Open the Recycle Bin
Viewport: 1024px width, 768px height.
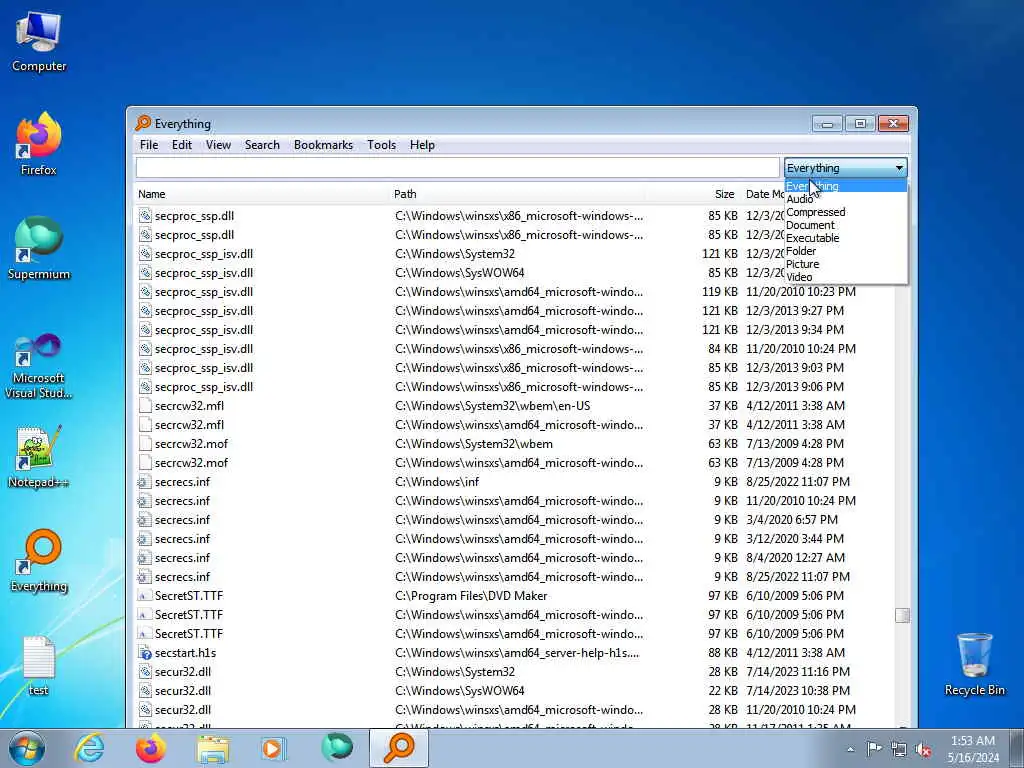click(x=974, y=664)
